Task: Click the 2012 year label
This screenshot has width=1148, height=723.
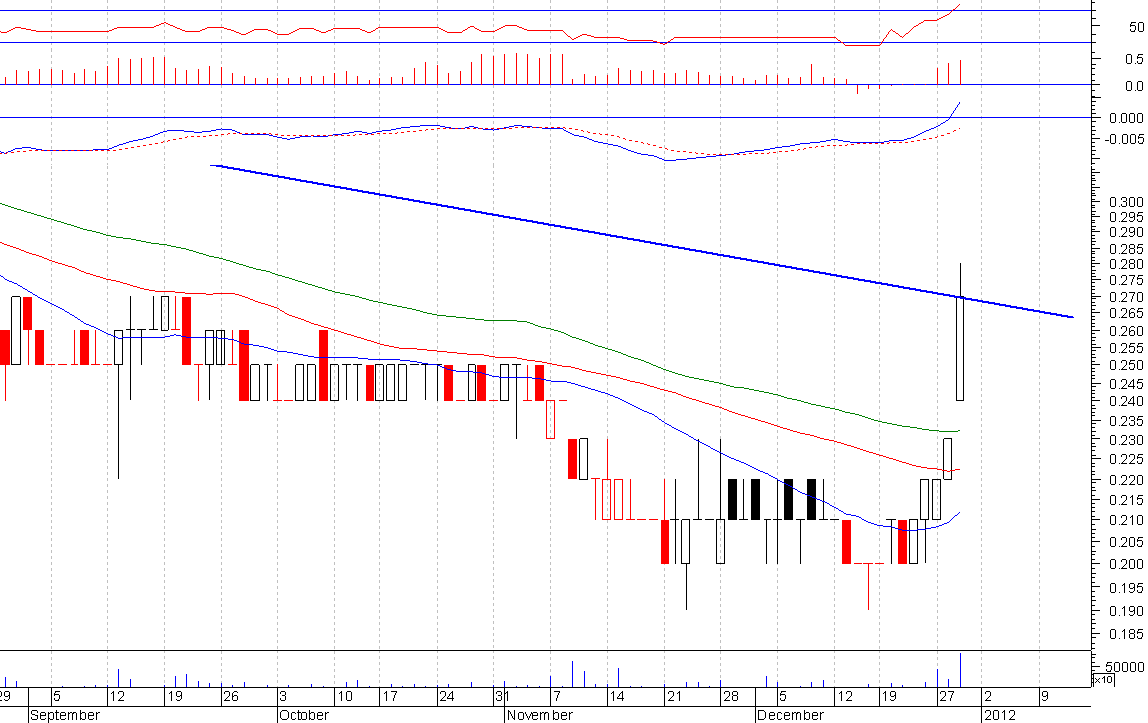Action: 1000,715
